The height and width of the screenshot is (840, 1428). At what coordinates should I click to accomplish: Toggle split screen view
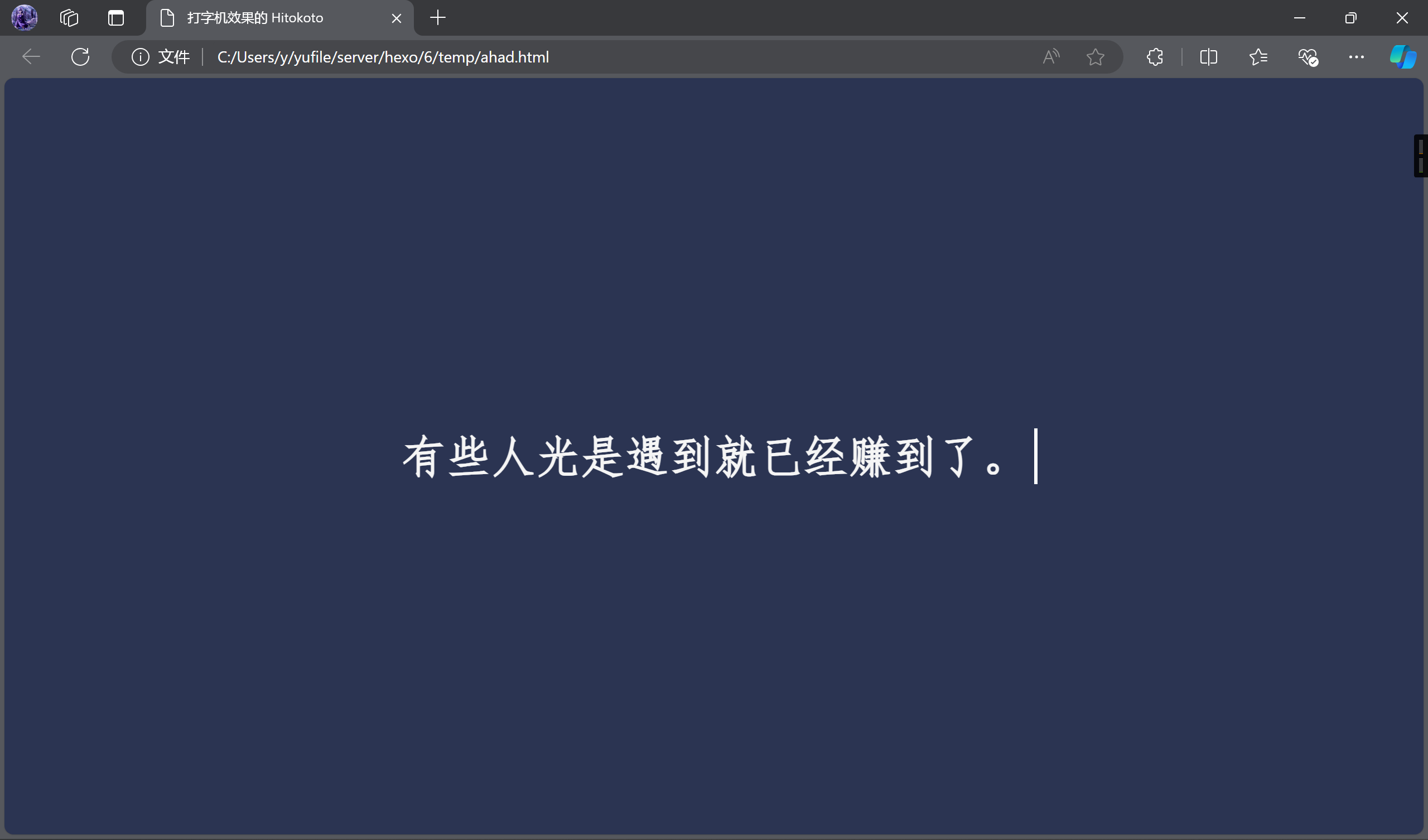(x=1208, y=57)
